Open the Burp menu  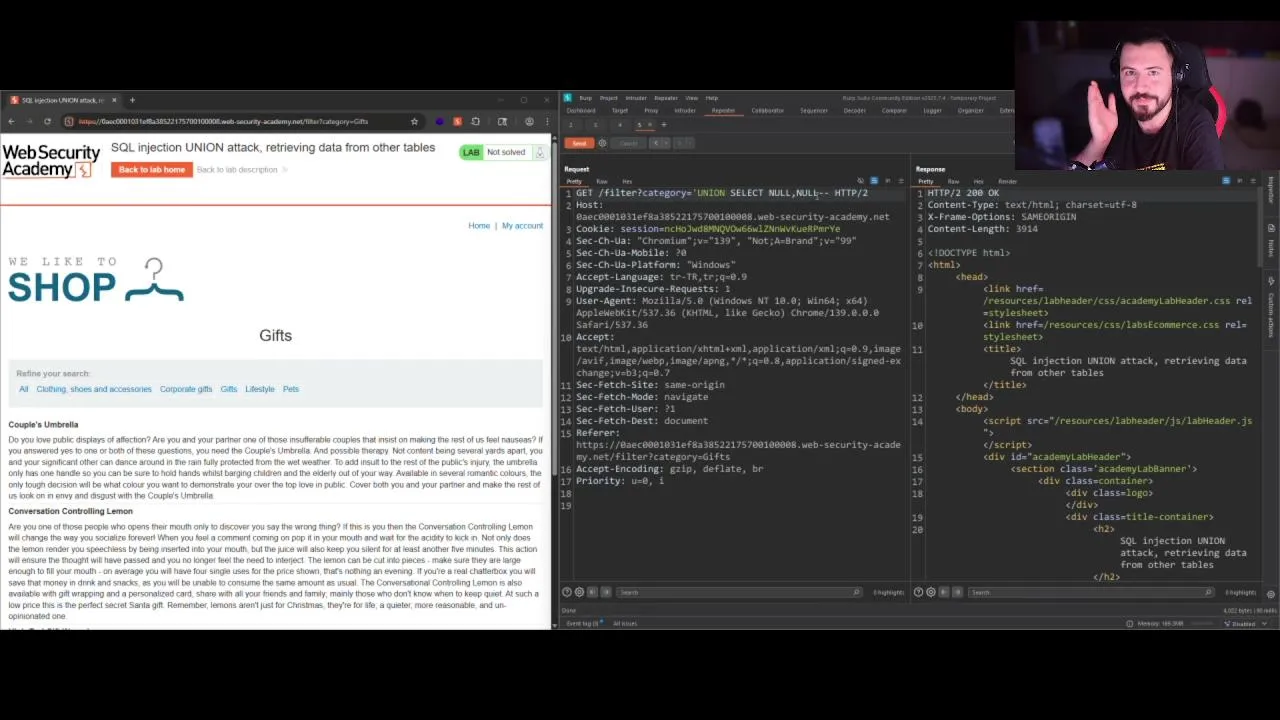[586, 98]
